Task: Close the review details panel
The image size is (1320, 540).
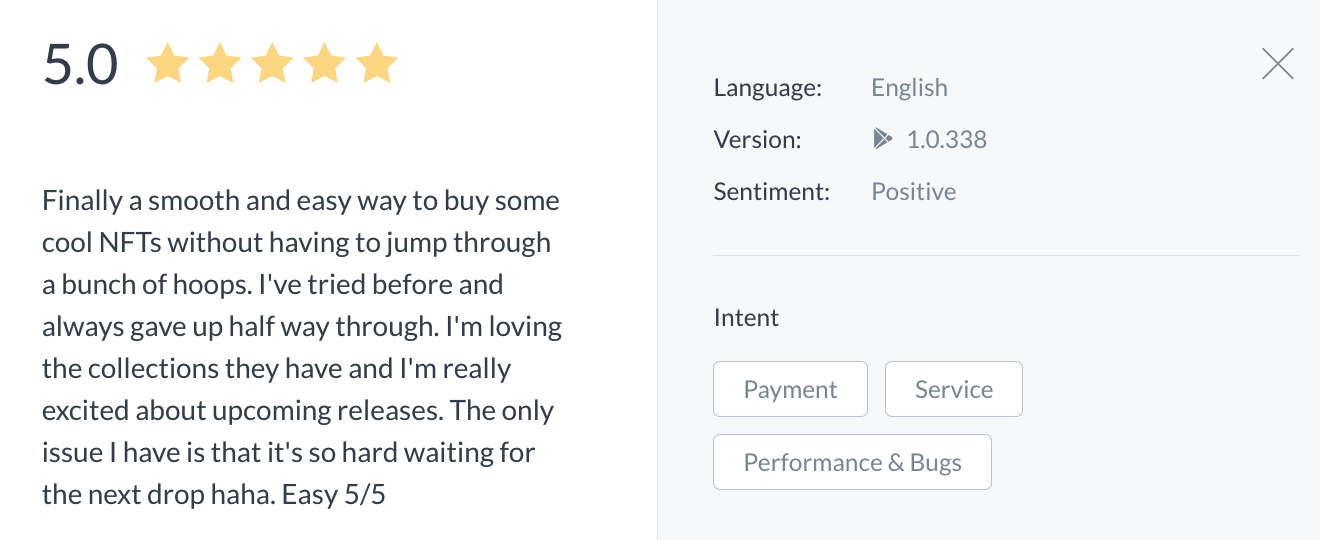Action: click(1278, 64)
